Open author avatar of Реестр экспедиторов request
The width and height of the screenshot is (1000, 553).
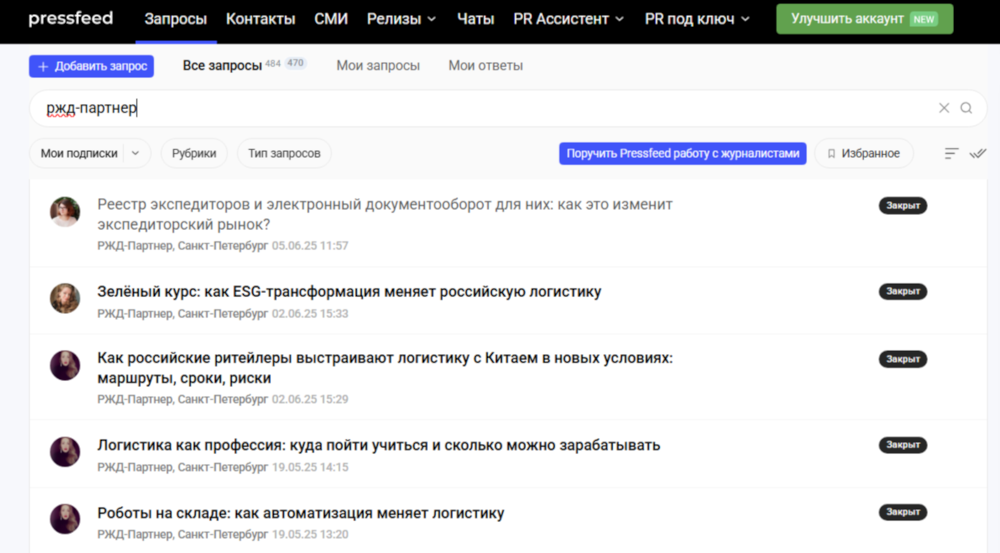tap(65, 212)
